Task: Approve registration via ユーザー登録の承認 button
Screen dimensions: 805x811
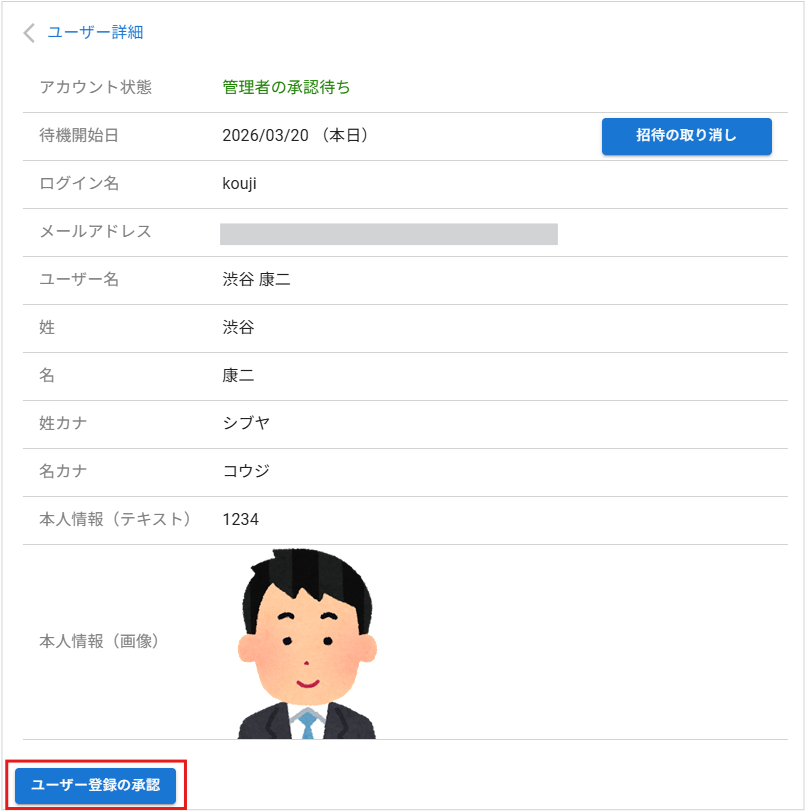Action: (x=94, y=786)
